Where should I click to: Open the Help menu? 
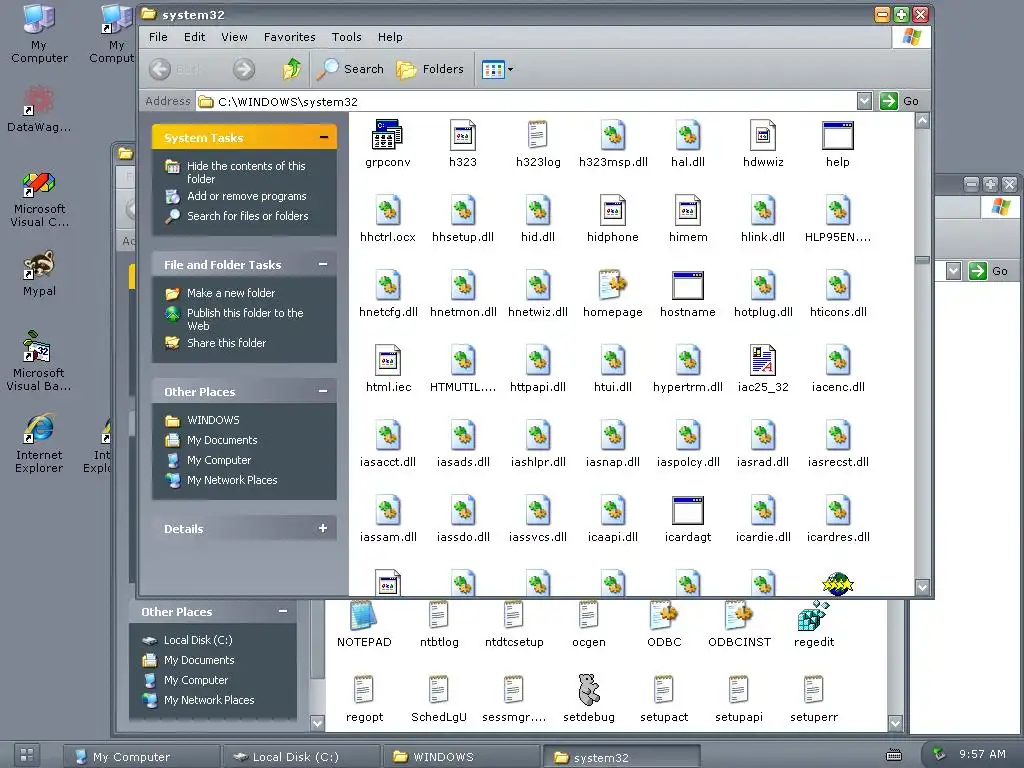click(x=390, y=37)
